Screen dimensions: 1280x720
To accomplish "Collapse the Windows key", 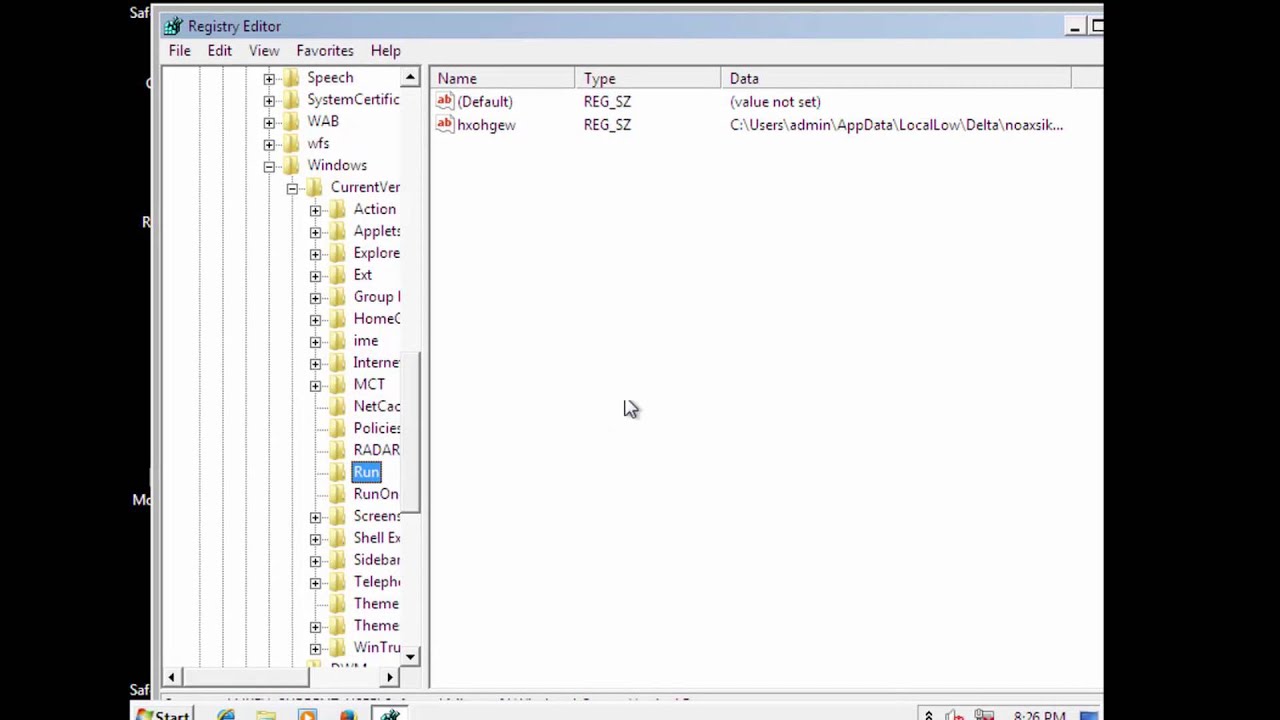I will point(269,166).
